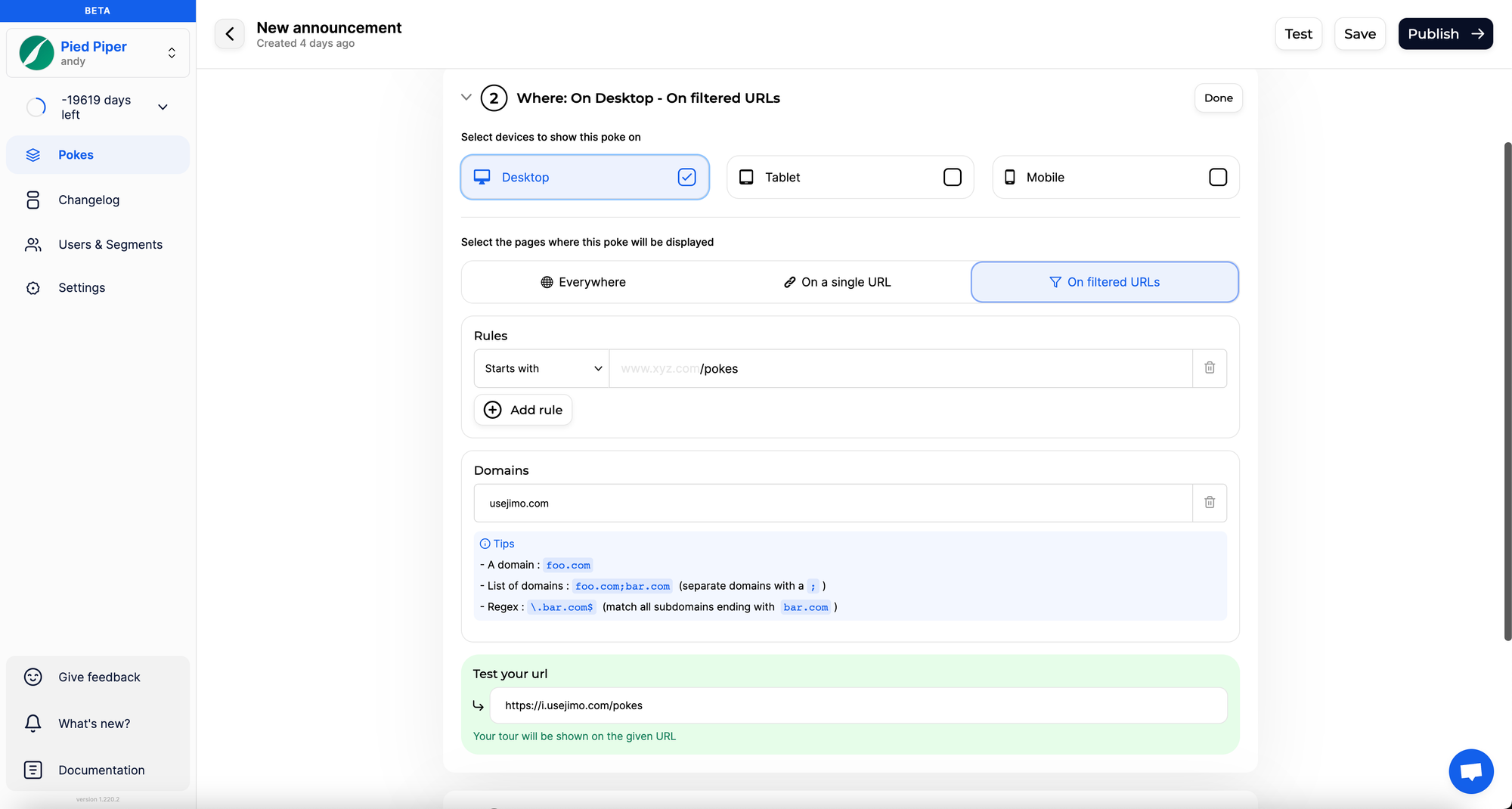Expand the Pied Piper project switcher
This screenshot has width=1512, height=809.
tap(172, 53)
